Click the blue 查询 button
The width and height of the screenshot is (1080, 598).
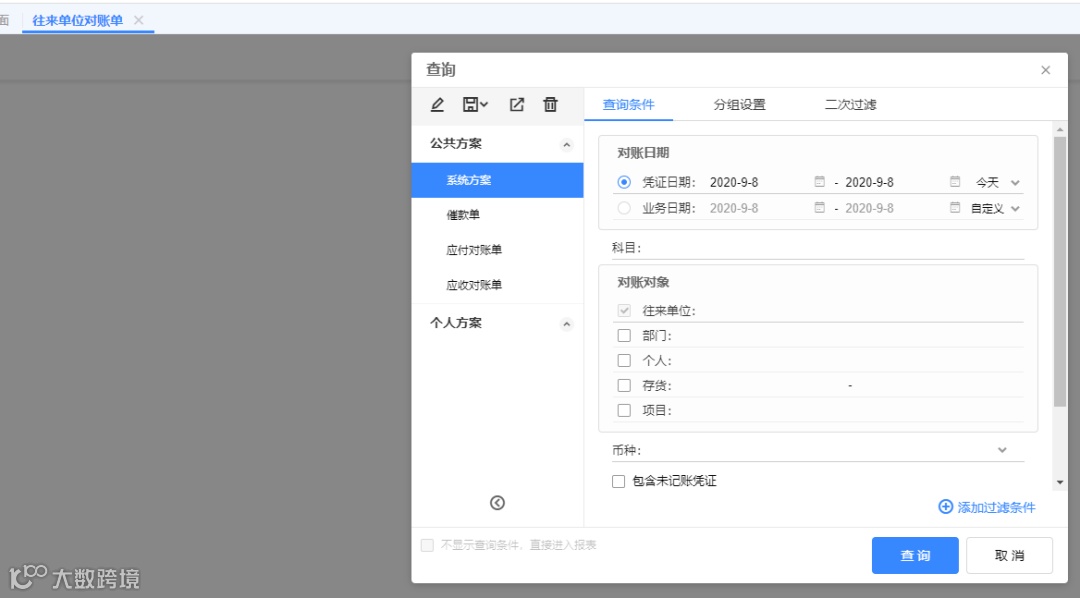[x=915, y=555]
